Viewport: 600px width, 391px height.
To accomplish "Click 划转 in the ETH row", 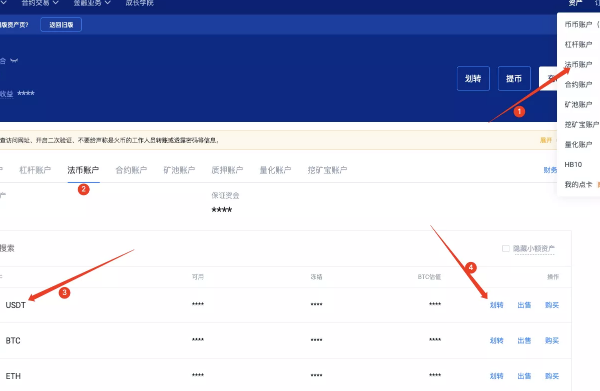I will (496, 376).
